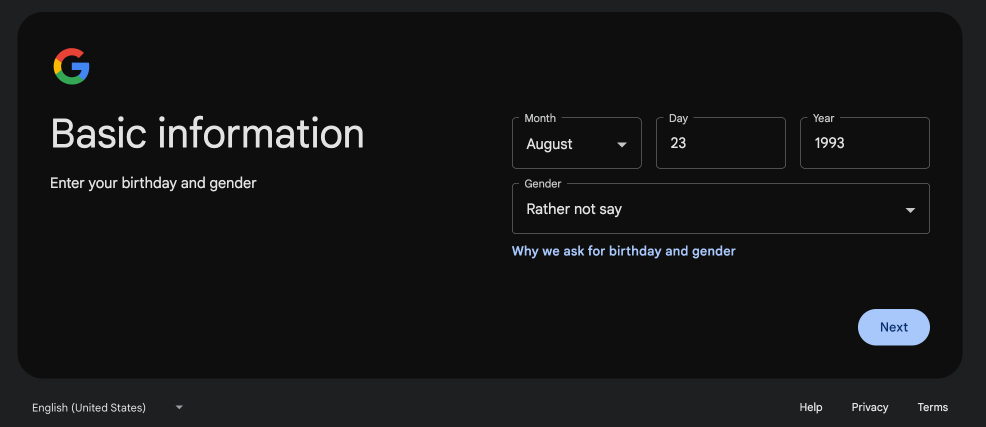Screen dimensions: 986x427
Task: Click the Gender field label
Action: point(543,184)
